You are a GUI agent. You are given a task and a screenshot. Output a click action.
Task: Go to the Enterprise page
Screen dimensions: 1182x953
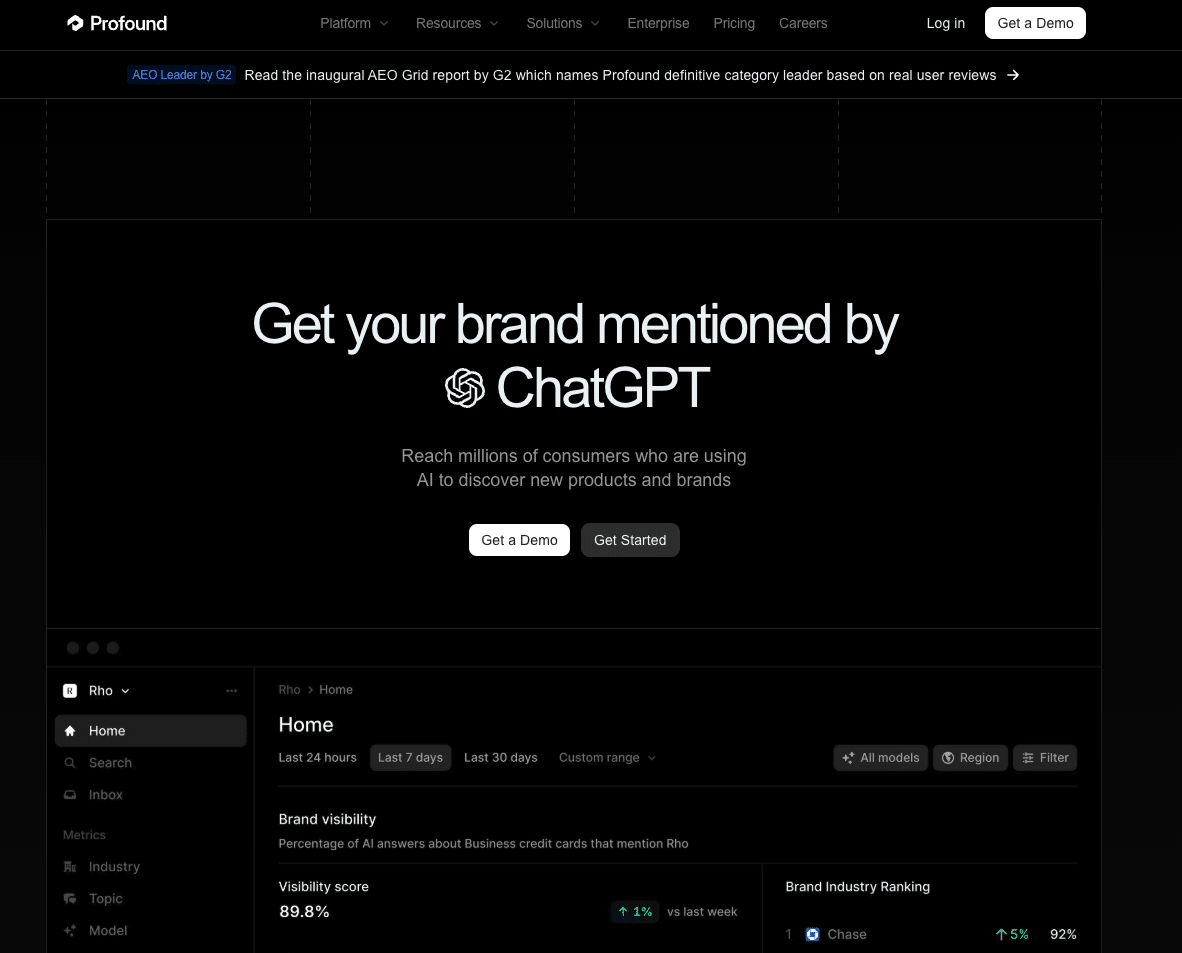pyautogui.click(x=658, y=23)
